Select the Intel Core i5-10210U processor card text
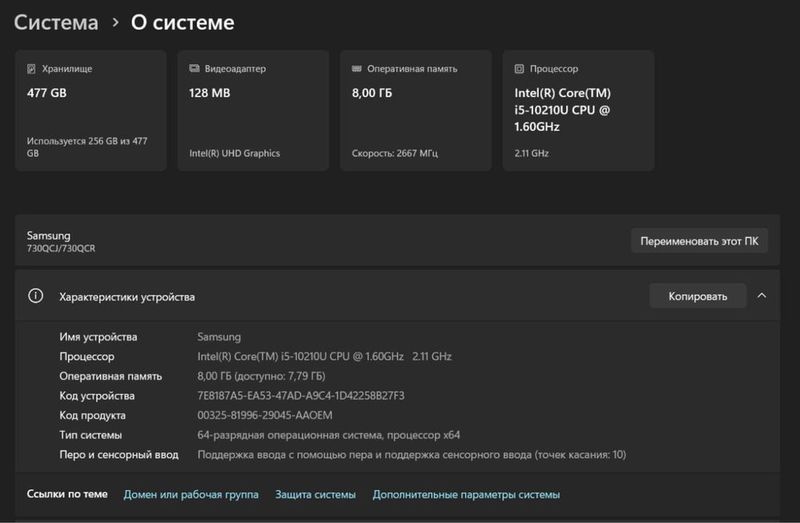Screen dimensions: 800x523 point(562,110)
